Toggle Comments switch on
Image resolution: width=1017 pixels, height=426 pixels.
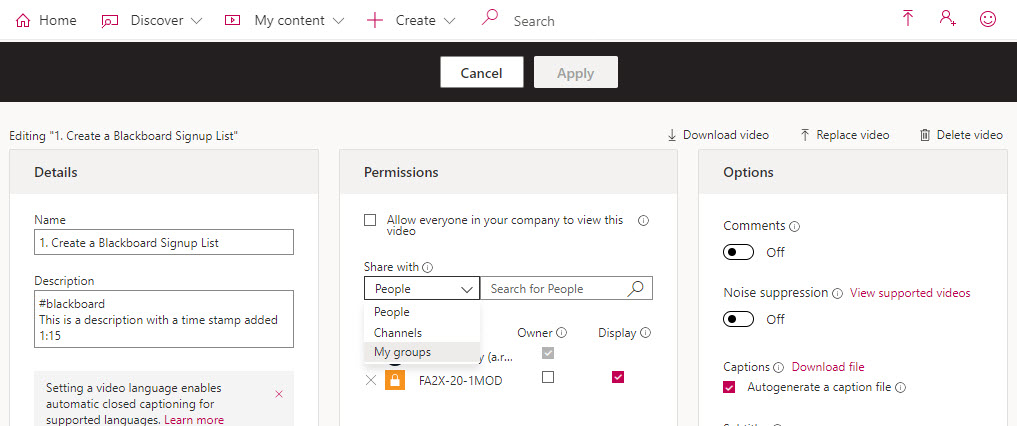tap(738, 252)
